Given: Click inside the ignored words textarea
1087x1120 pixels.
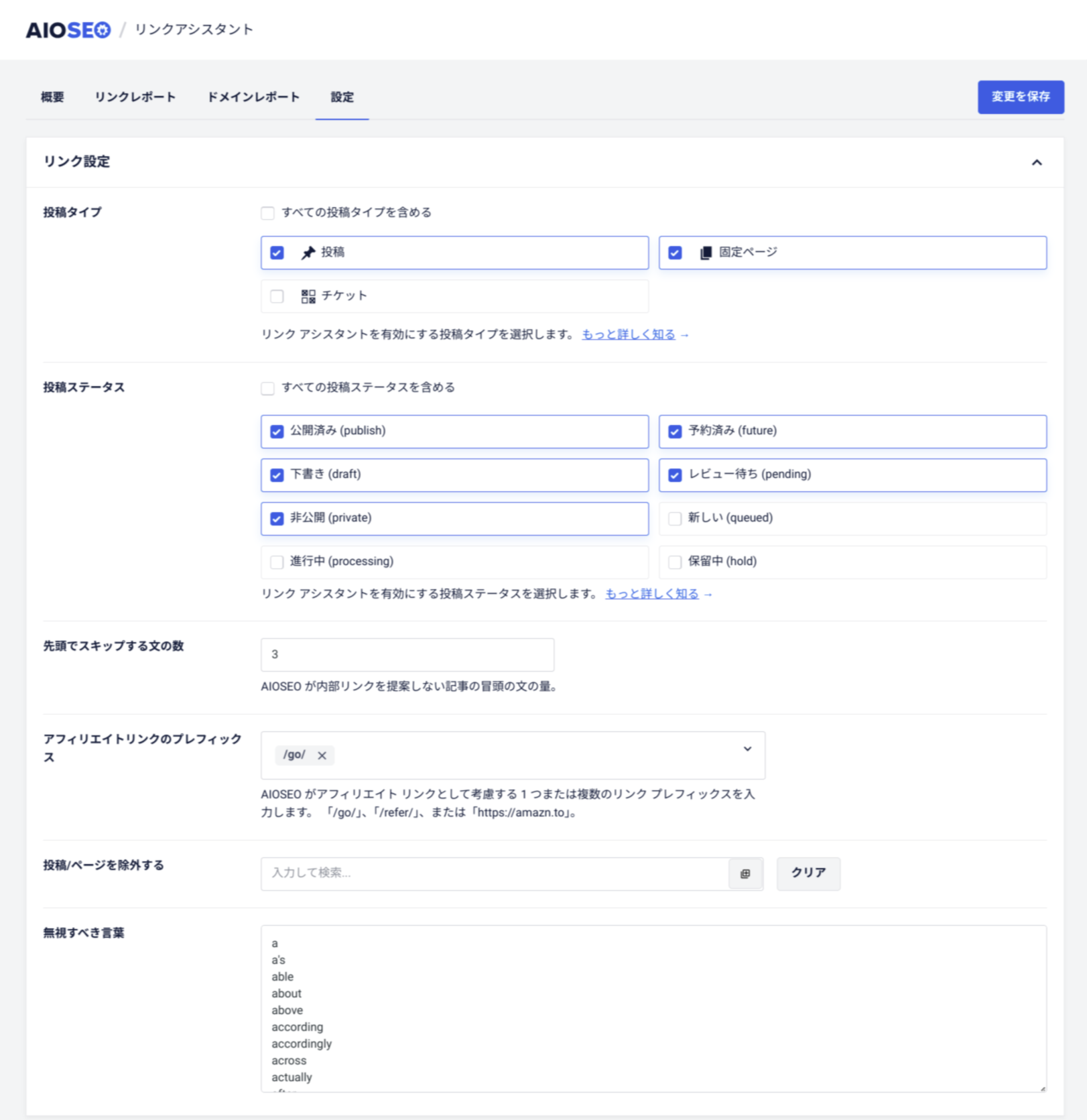Looking at the screenshot, I should (653, 1009).
